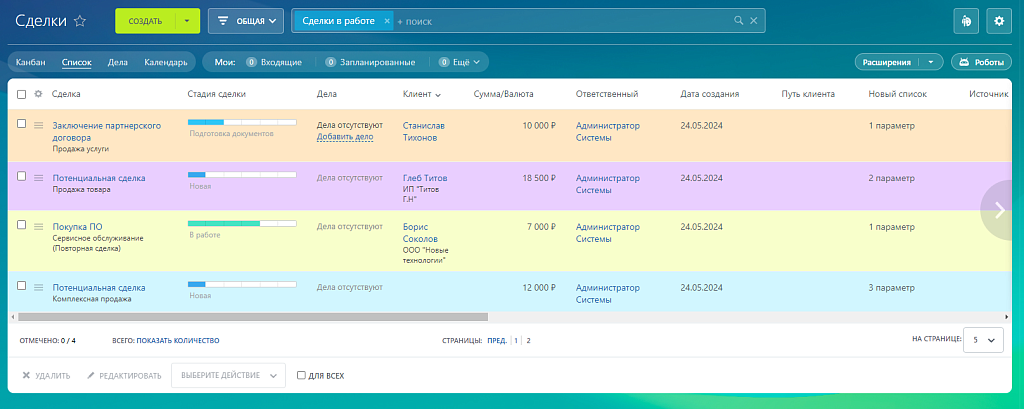Switch to the Канбан view tab

[x=31, y=62]
